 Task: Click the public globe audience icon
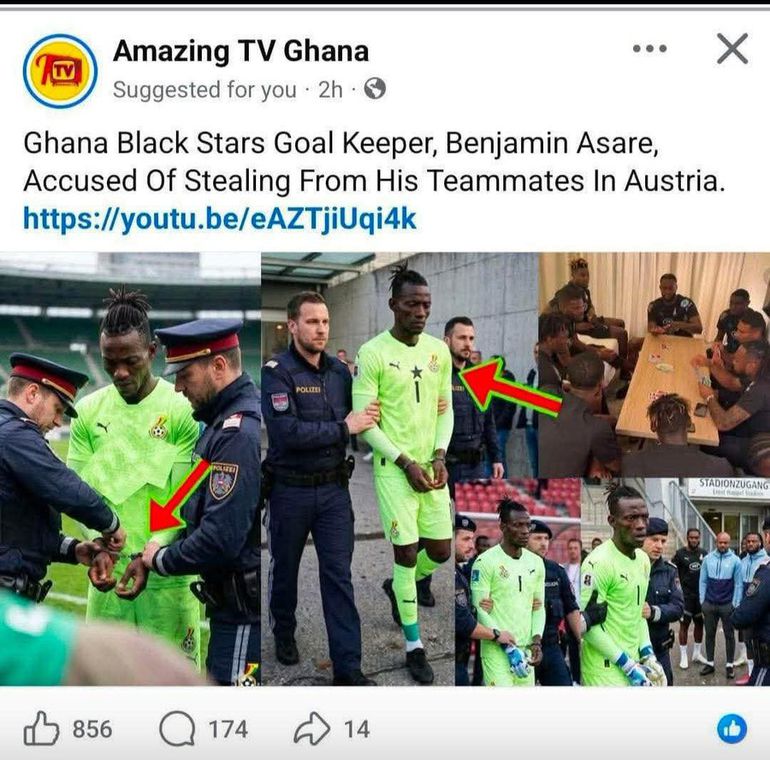click(x=375, y=89)
